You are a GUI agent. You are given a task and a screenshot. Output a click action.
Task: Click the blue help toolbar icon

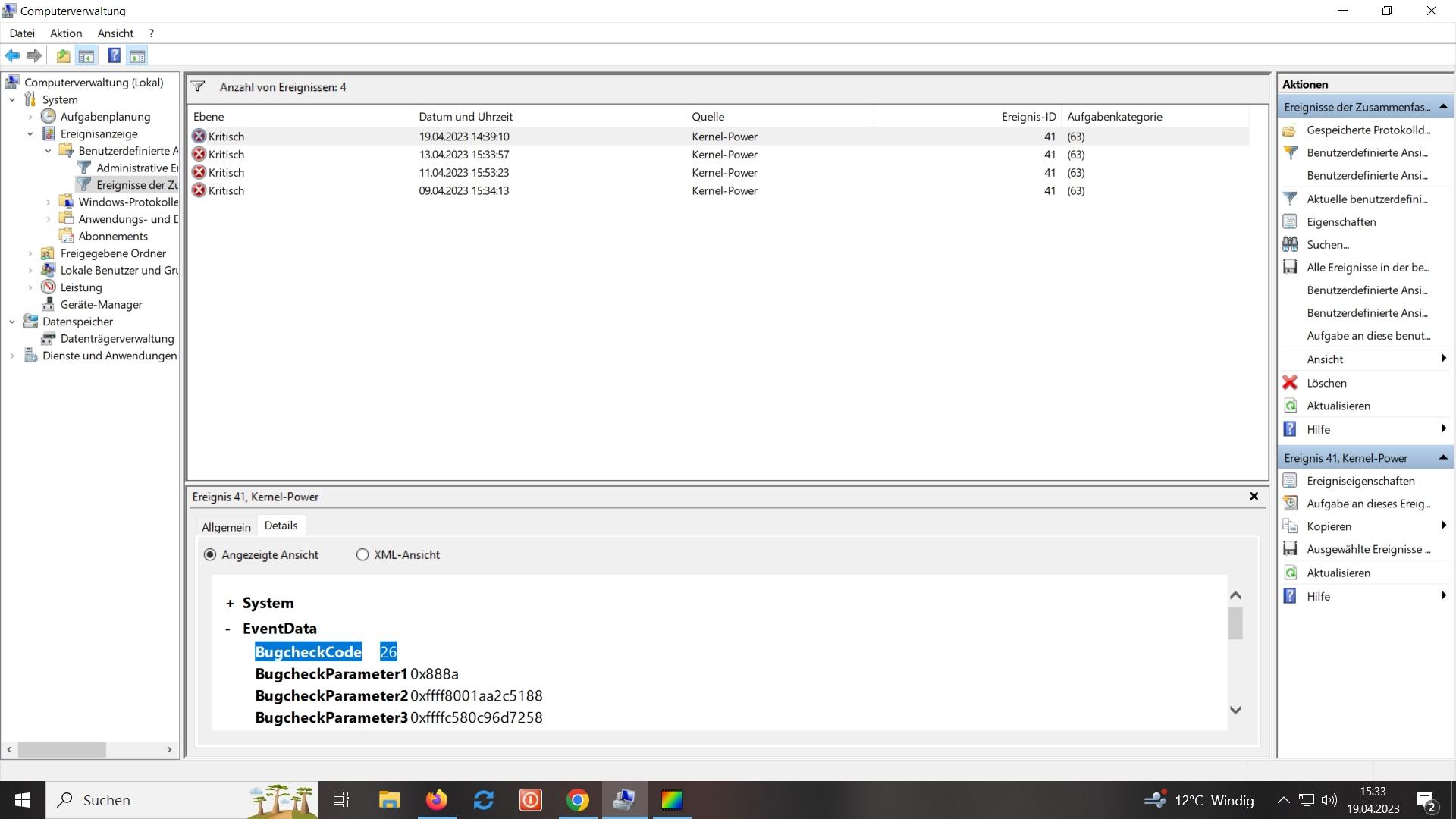pyautogui.click(x=114, y=55)
